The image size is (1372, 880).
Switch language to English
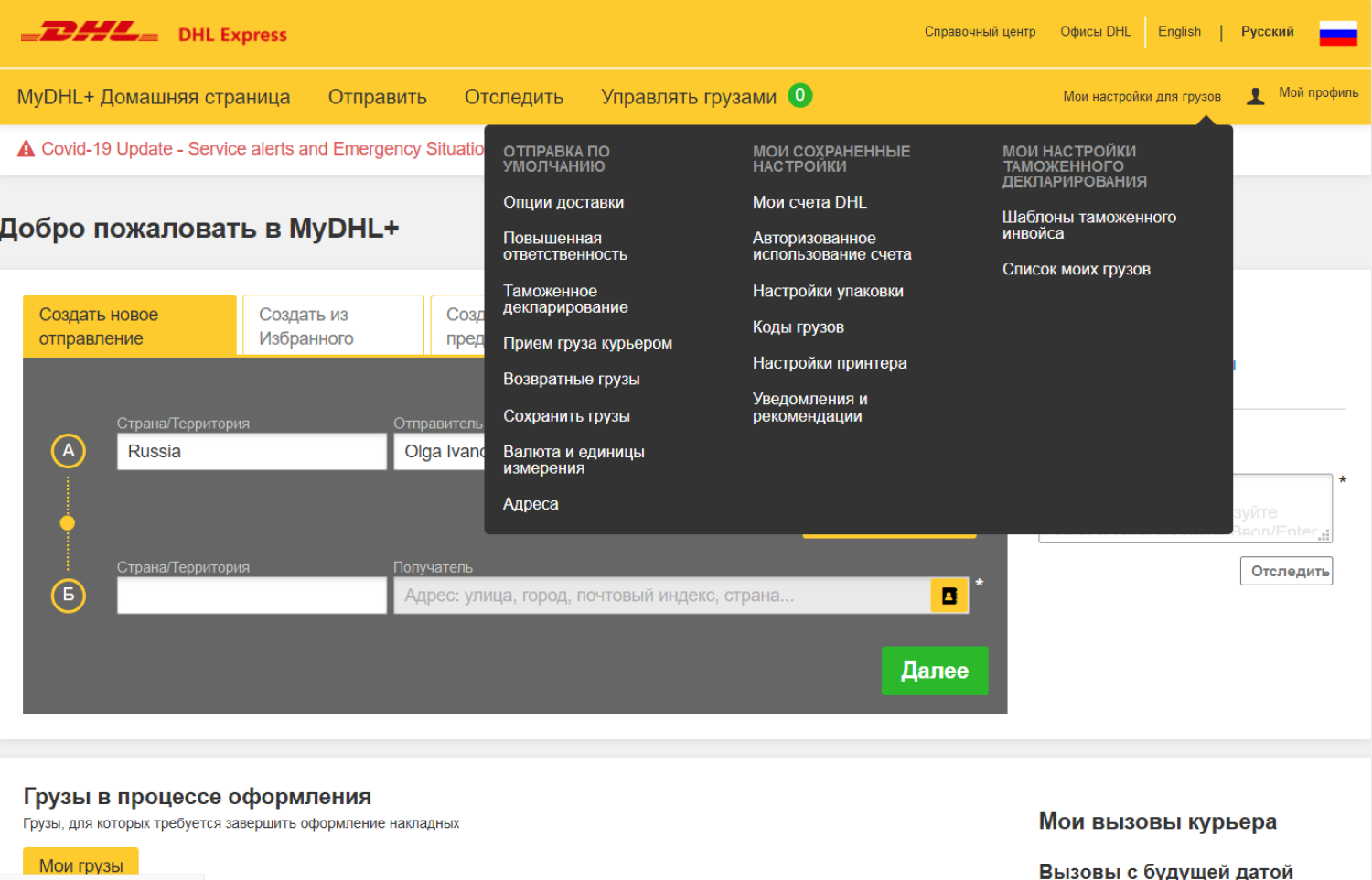click(1178, 32)
